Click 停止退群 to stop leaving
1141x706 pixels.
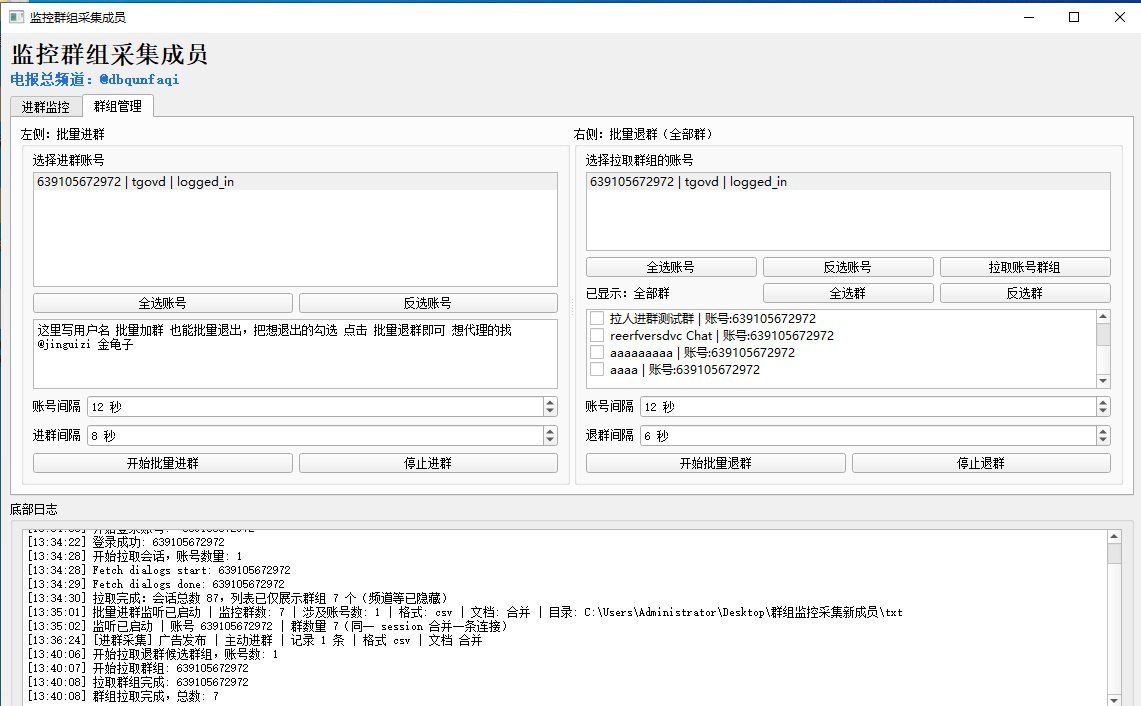click(x=980, y=462)
